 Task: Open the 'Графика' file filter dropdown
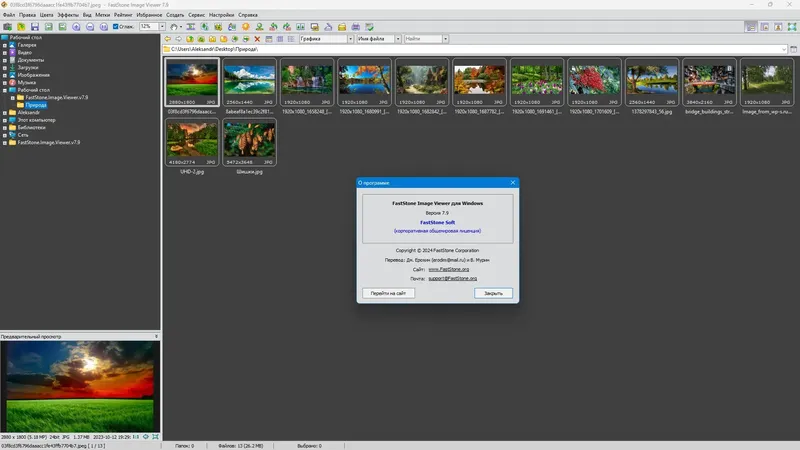click(351, 39)
